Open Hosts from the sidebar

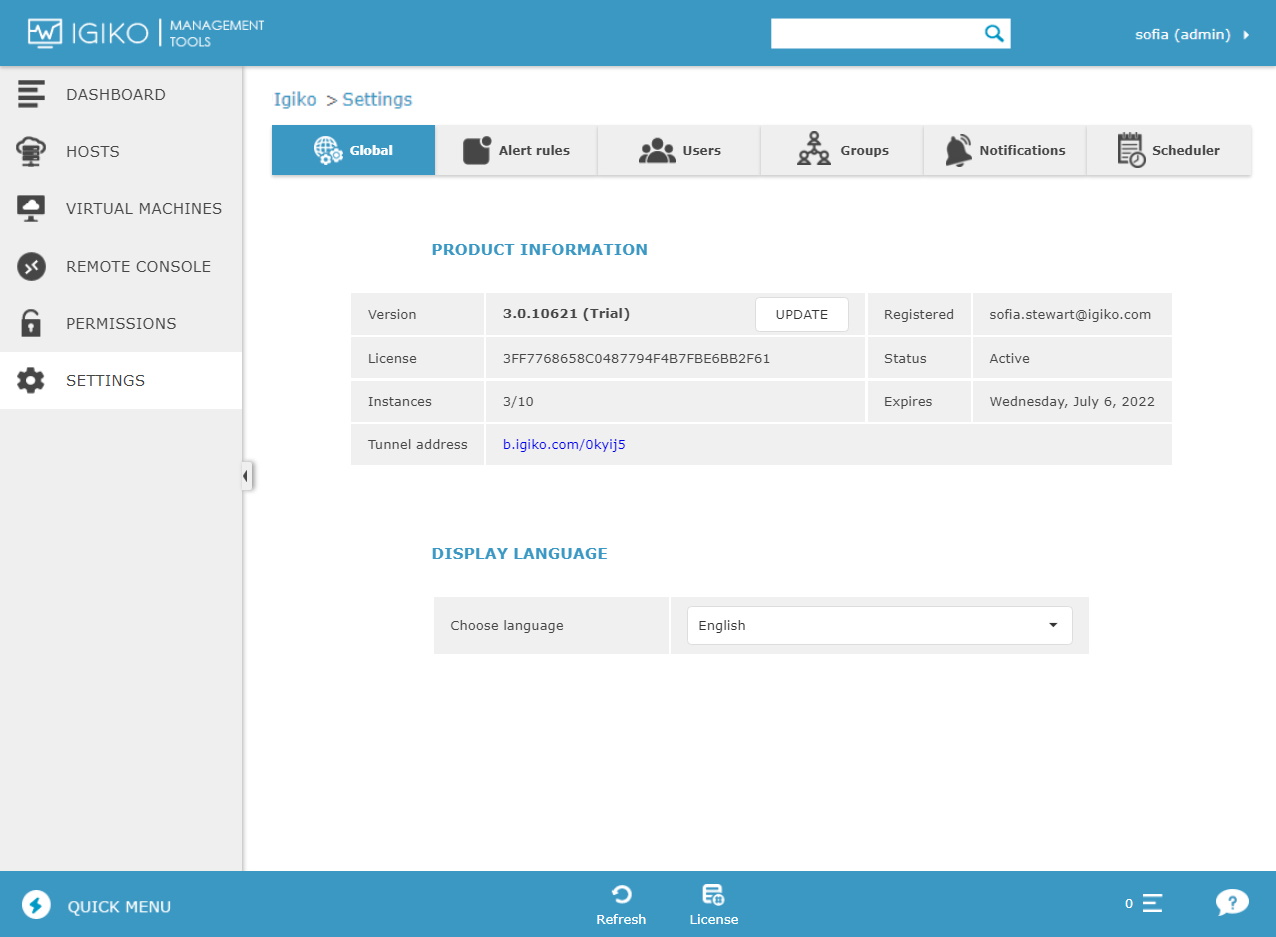click(121, 151)
